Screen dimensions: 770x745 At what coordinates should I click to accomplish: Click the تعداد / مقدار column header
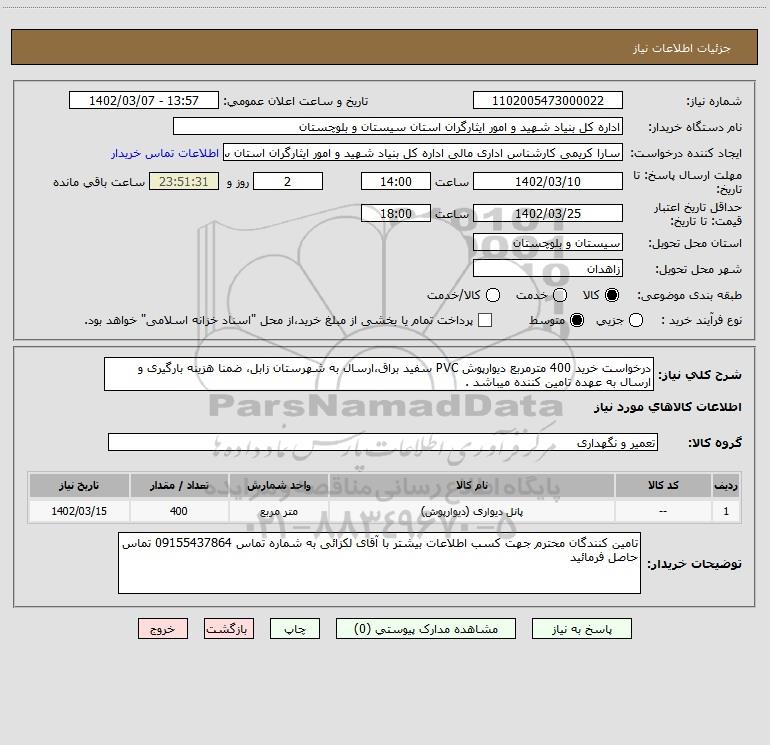coord(179,485)
